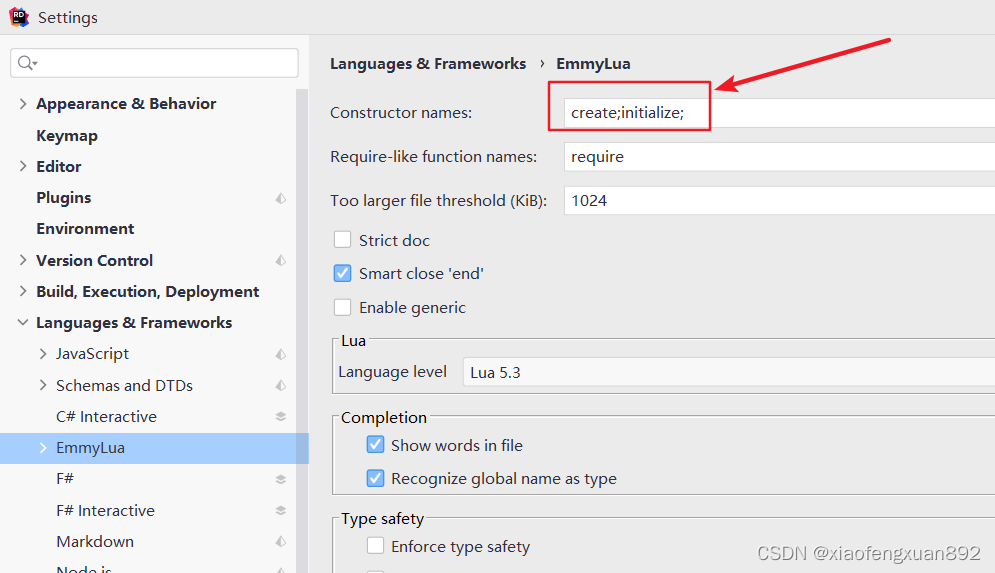Image resolution: width=995 pixels, height=573 pixels.
Task: Select EmmyLua entry in sidebar
Action: pos(154,448)
